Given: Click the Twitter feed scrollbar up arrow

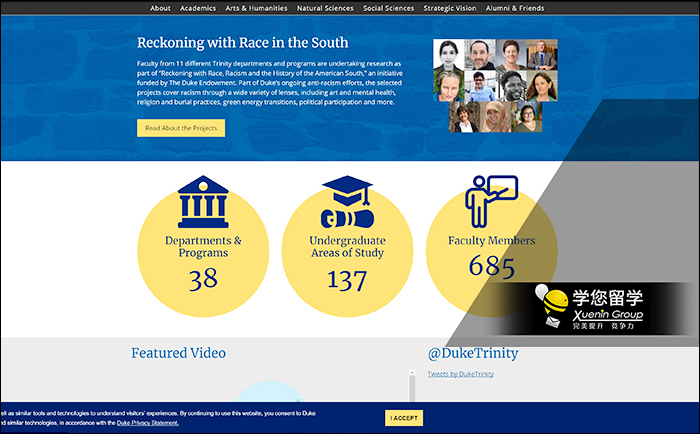Looking at the screenshot, I should click(x=412, y=372).
